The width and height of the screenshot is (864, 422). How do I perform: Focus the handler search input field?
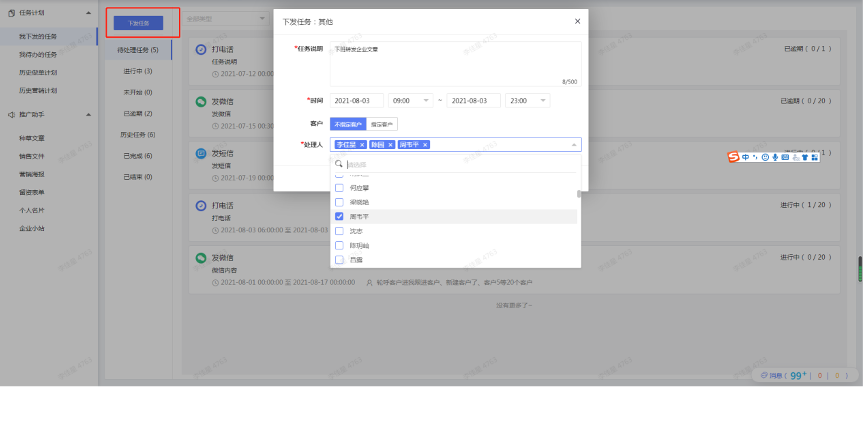(x=462, y=164)
